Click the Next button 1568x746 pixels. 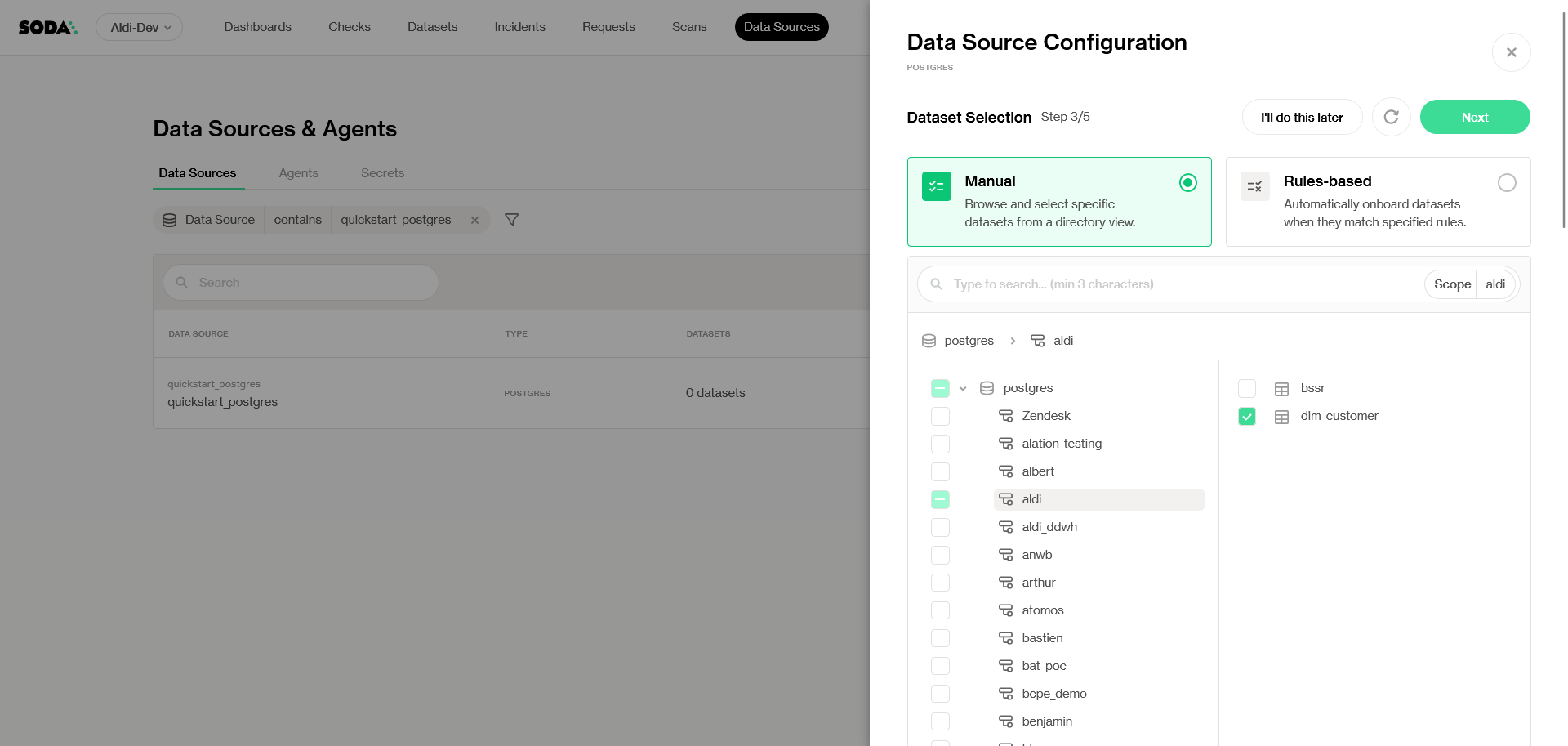tap(1474, 118)
